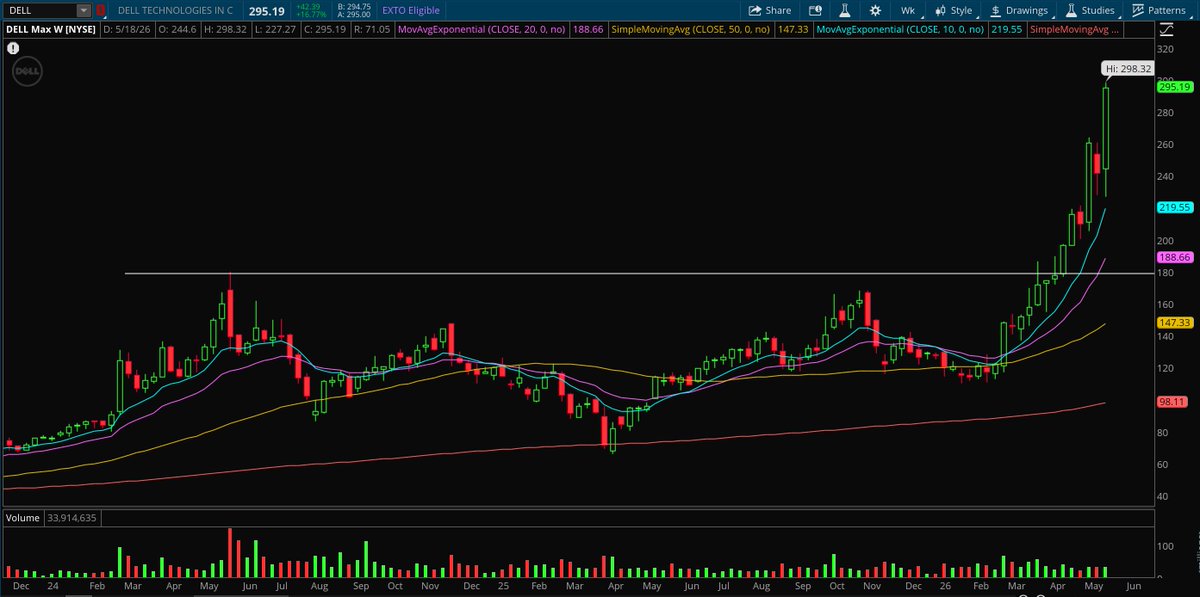
Task: Click the magenta 188.66 axis tag
Action: [1174, 257]
